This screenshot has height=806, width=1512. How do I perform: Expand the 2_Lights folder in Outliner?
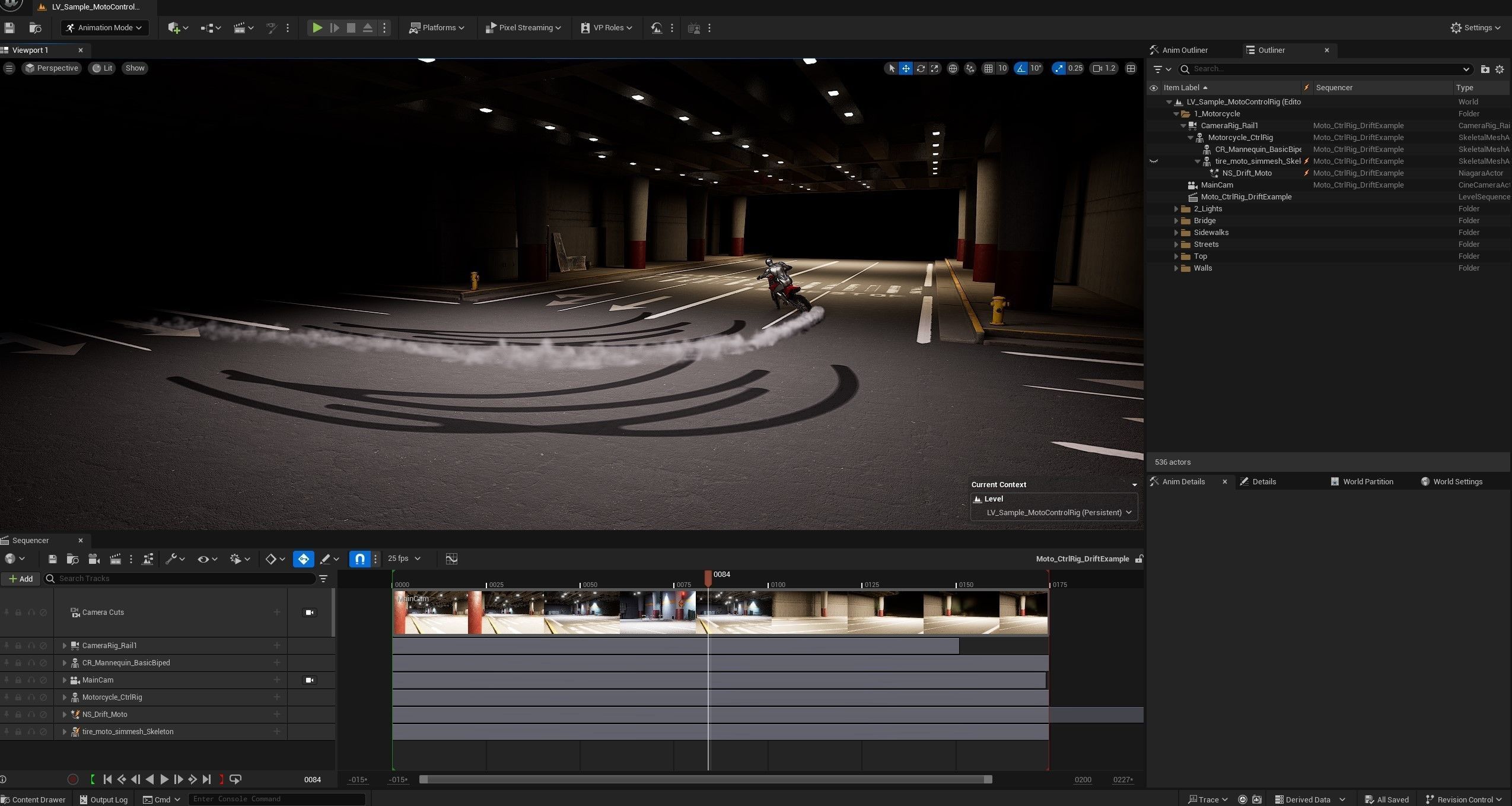click(1176, 209)
